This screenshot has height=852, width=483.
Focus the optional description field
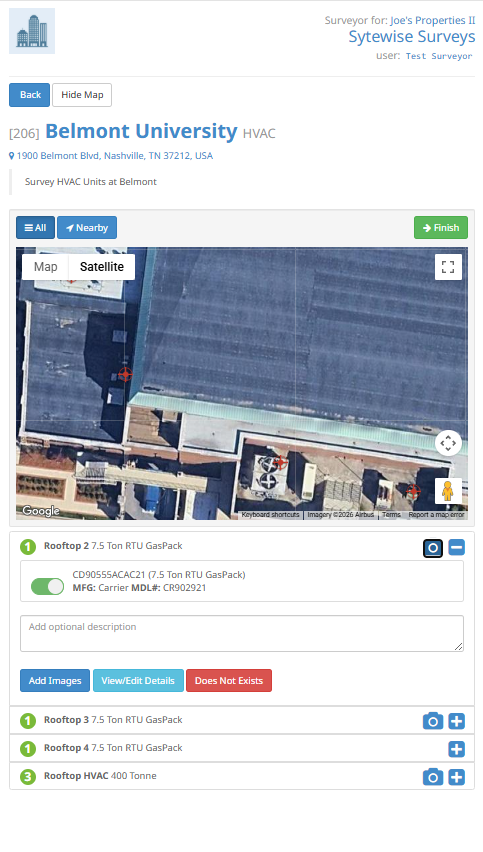(242, 634)
